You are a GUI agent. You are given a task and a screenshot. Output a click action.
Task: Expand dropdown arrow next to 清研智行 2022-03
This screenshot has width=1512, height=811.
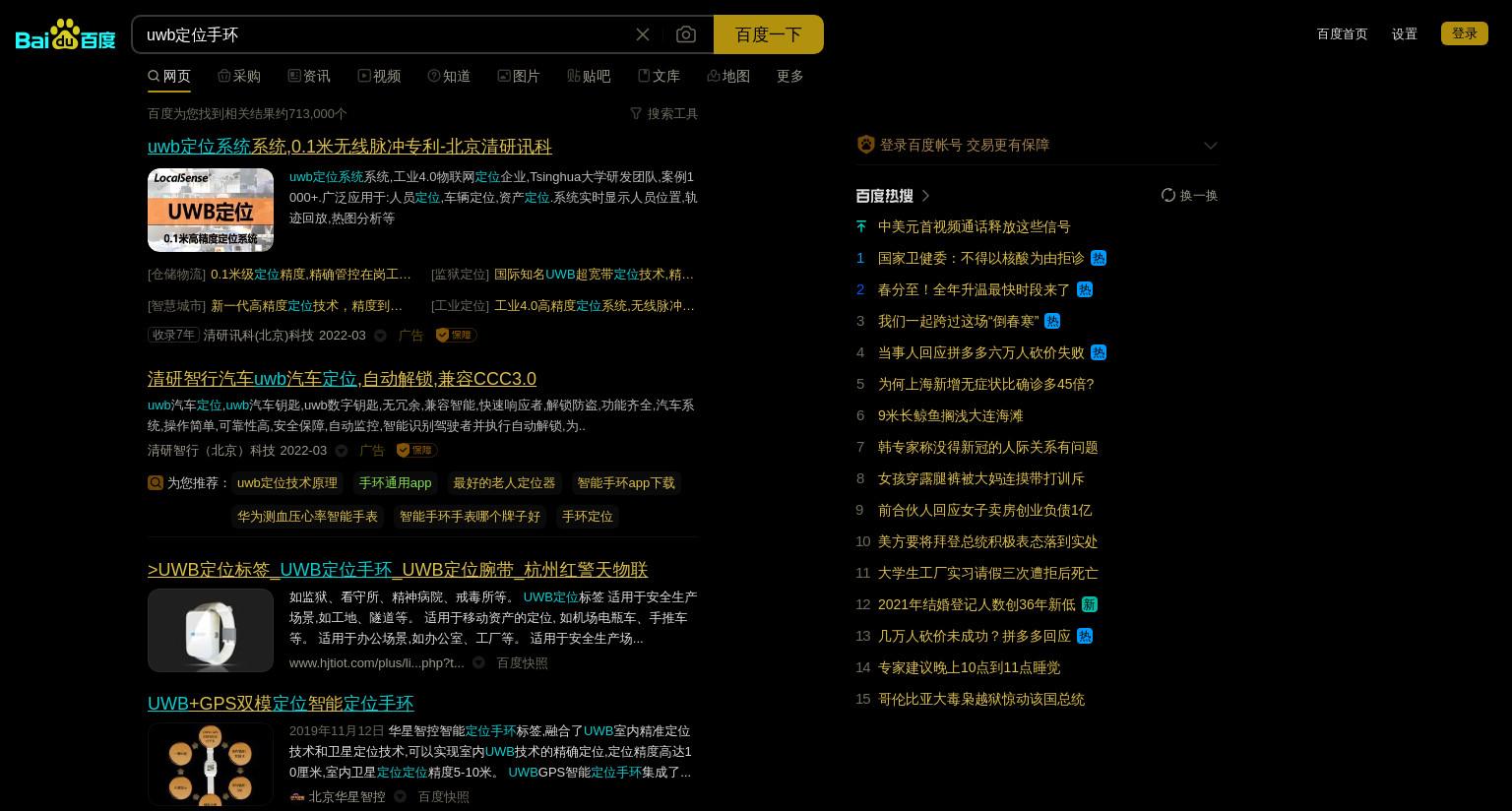tap(342, 451)
